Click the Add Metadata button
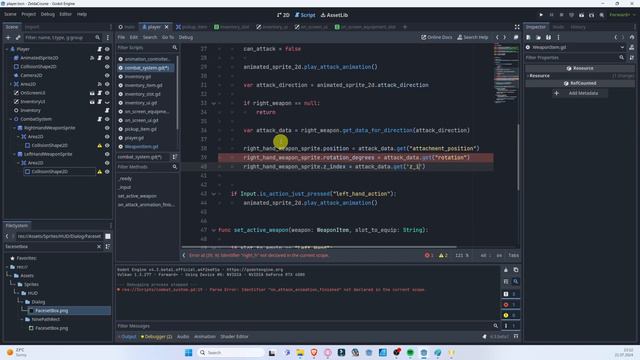This screenshot has height=360, width=640. (580, 93)
